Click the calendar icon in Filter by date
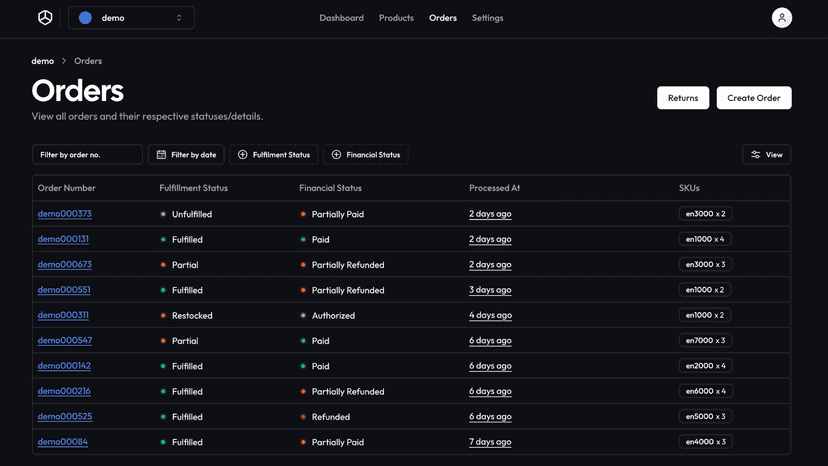828x466 pixels. point(161,155)
